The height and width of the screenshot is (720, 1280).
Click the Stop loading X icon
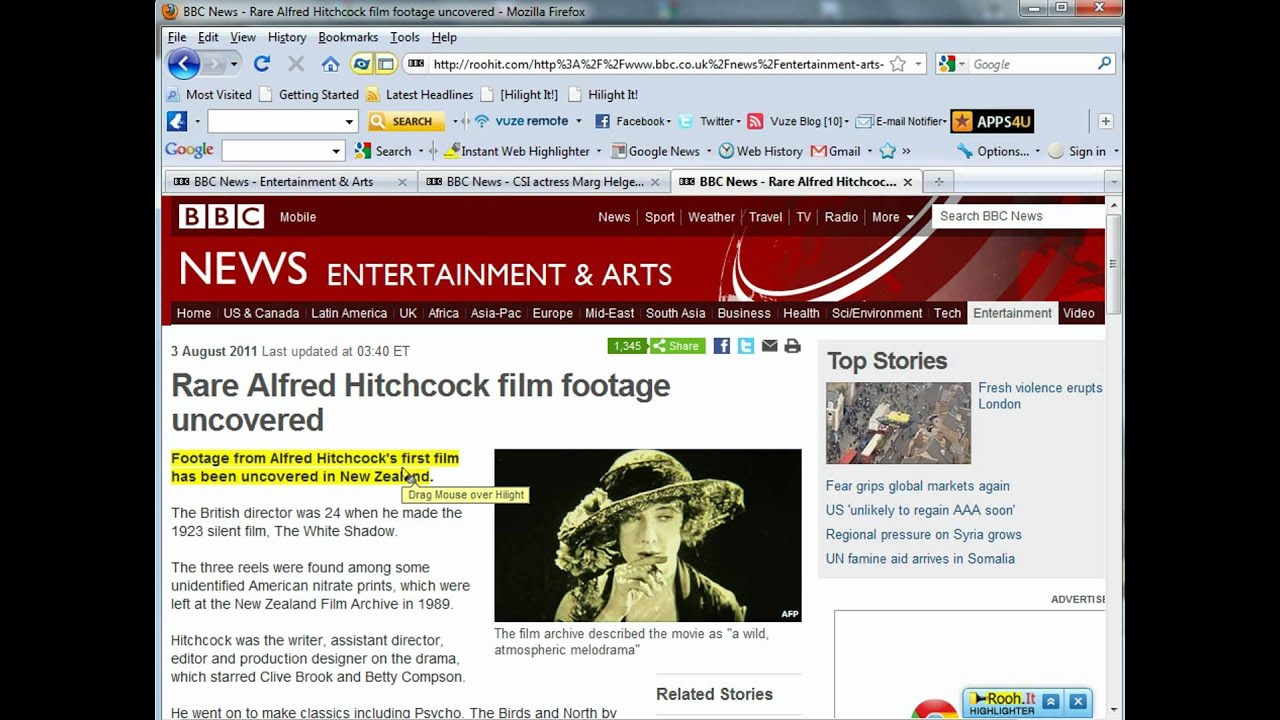tap(296, 64)
